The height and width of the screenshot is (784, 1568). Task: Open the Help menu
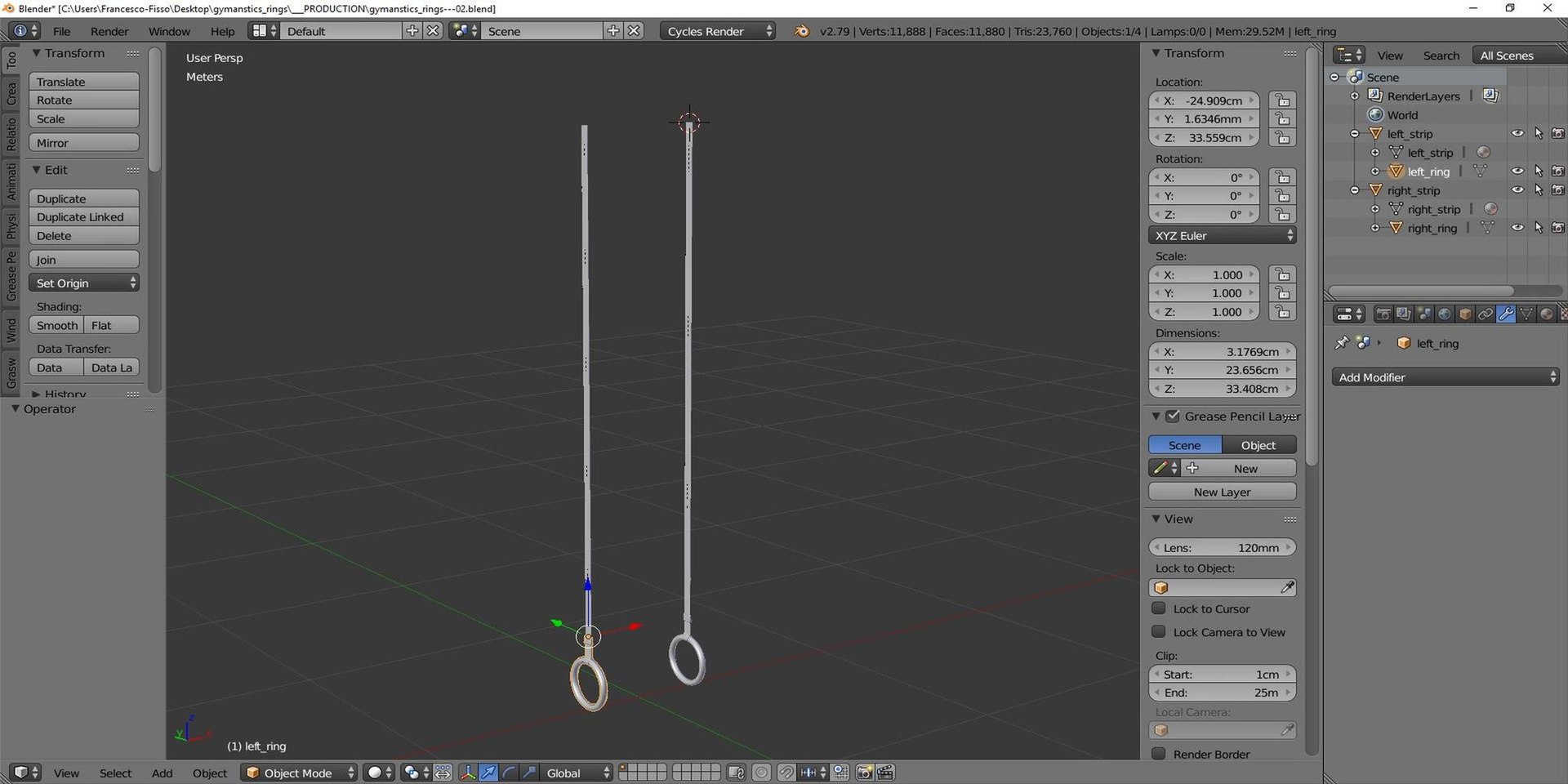(222, 31)
